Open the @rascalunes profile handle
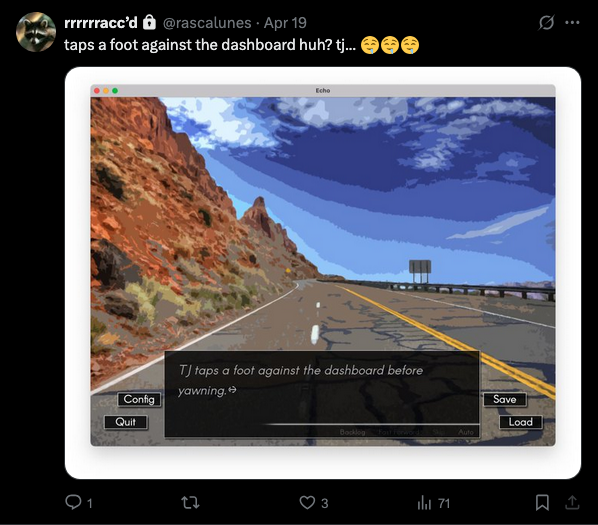Screen dimensions: 598x525 click(207, 23)
